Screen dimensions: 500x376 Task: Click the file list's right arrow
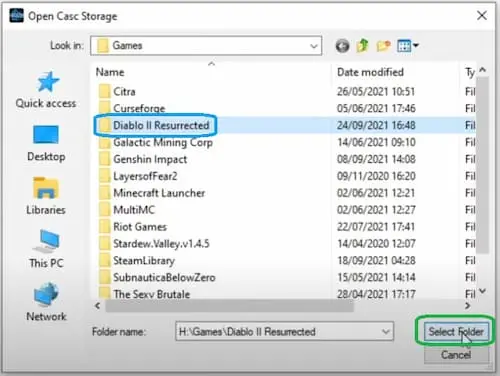(468, 305)
